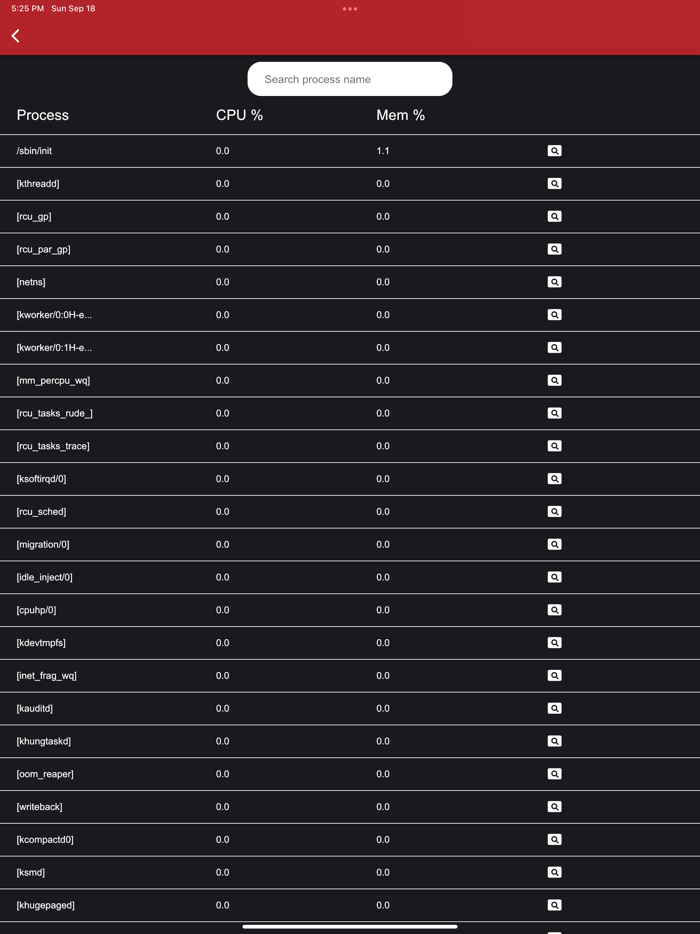This screenshot has height=934, width=700.
Task: Tap the back arrow icon
Action: pyautogui.click(x=16, y=36)
